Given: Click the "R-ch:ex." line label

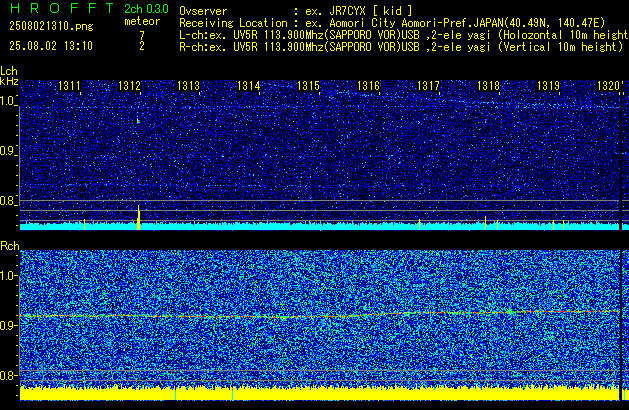Looking at the screenshot, I should 203,47.
